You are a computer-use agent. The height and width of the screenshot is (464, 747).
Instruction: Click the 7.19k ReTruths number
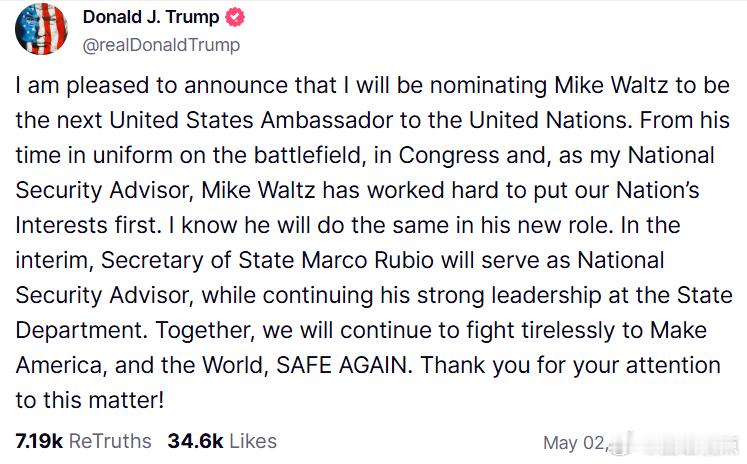click(x=37, y=440)
